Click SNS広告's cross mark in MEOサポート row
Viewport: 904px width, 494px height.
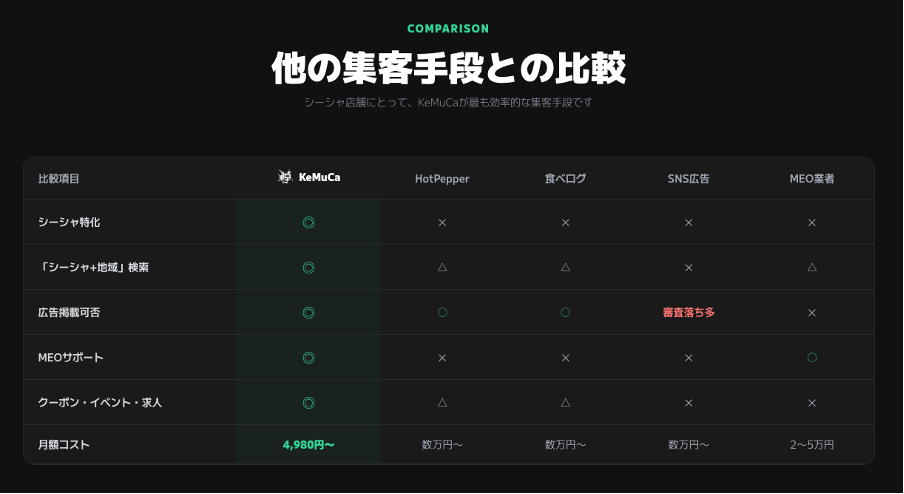tap(688, 357)
